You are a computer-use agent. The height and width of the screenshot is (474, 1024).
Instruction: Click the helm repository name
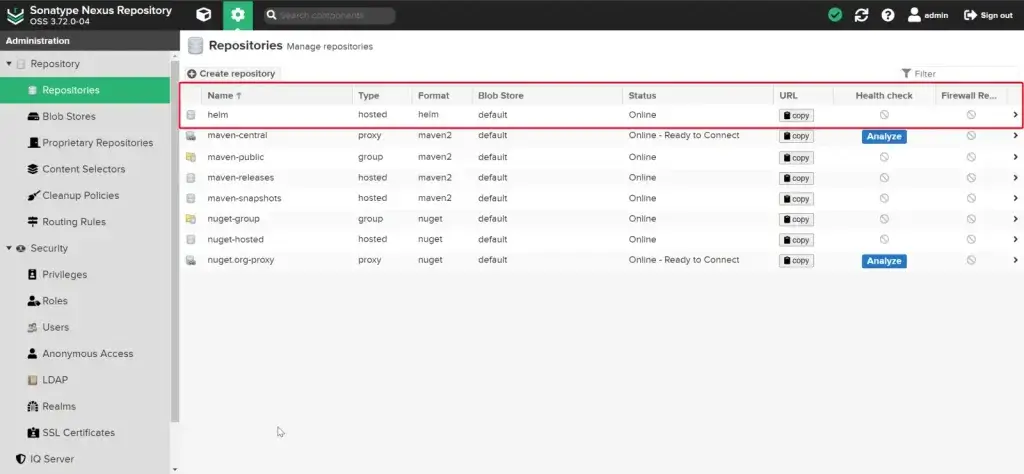click(218, 115)
